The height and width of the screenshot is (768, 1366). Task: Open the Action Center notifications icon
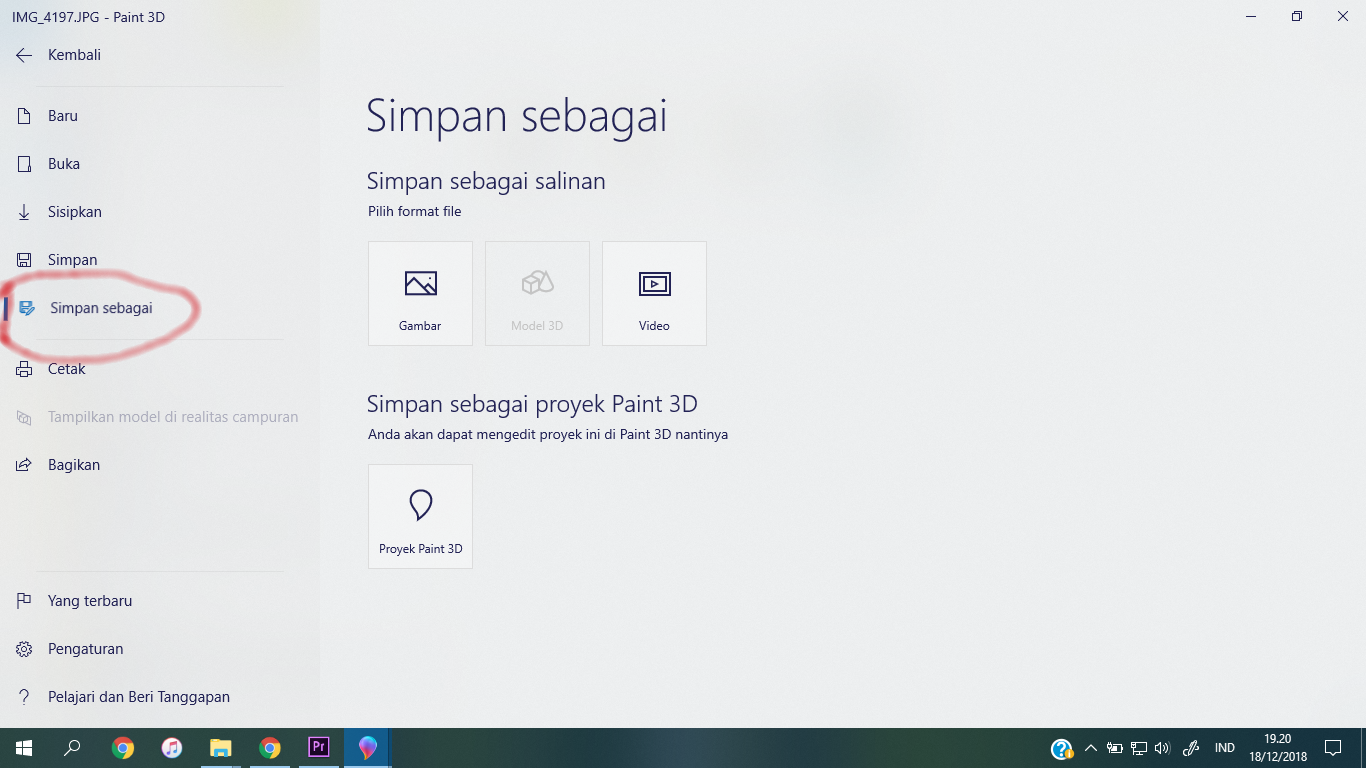point(1333,748)
